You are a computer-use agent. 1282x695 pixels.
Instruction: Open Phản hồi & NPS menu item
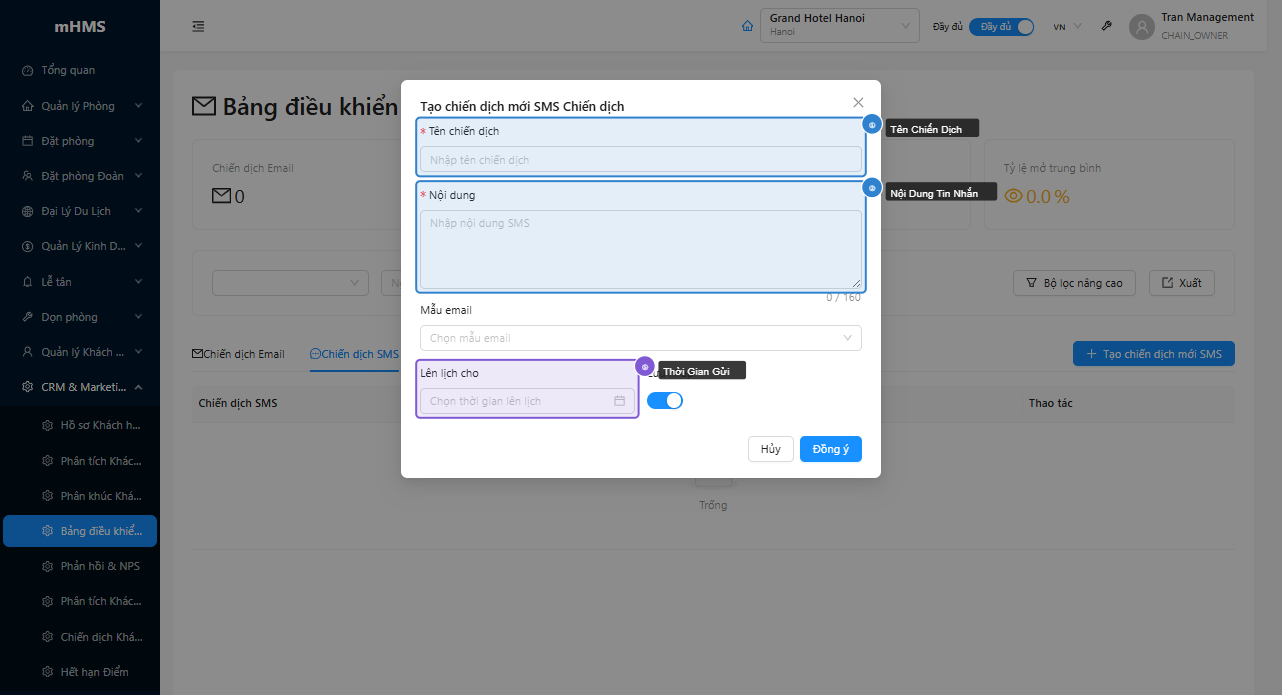99,566
